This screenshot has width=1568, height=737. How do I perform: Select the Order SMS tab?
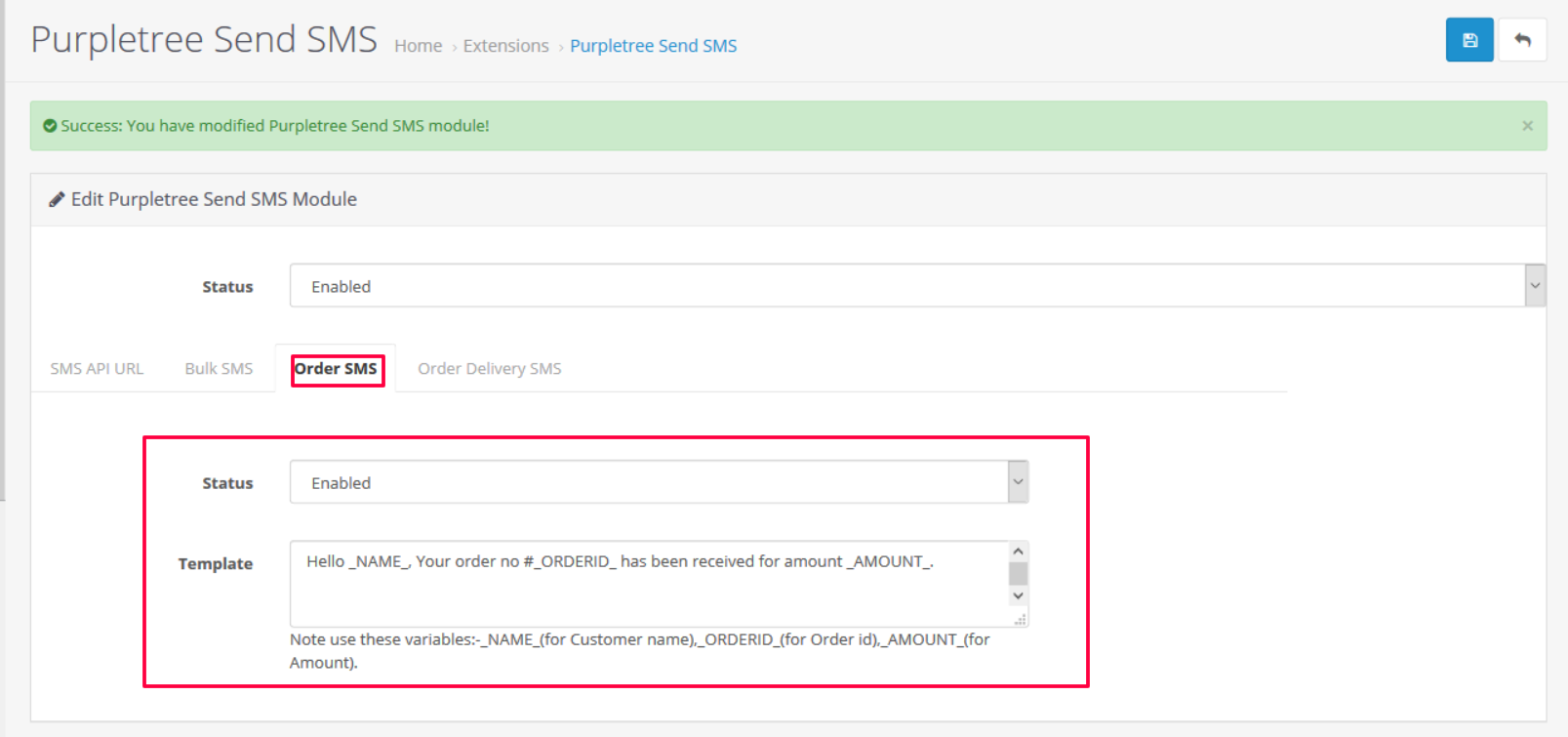coord(336,368)
